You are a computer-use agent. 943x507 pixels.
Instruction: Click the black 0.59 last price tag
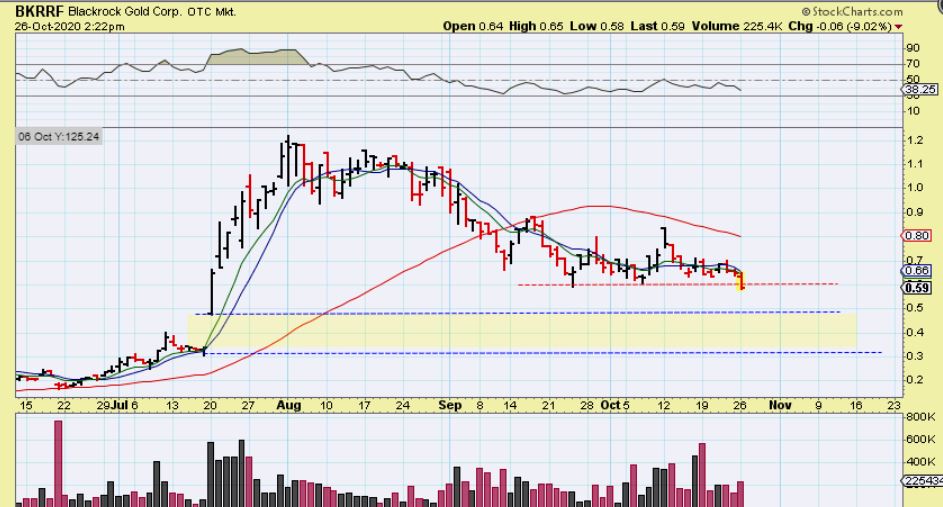point(917,287)
